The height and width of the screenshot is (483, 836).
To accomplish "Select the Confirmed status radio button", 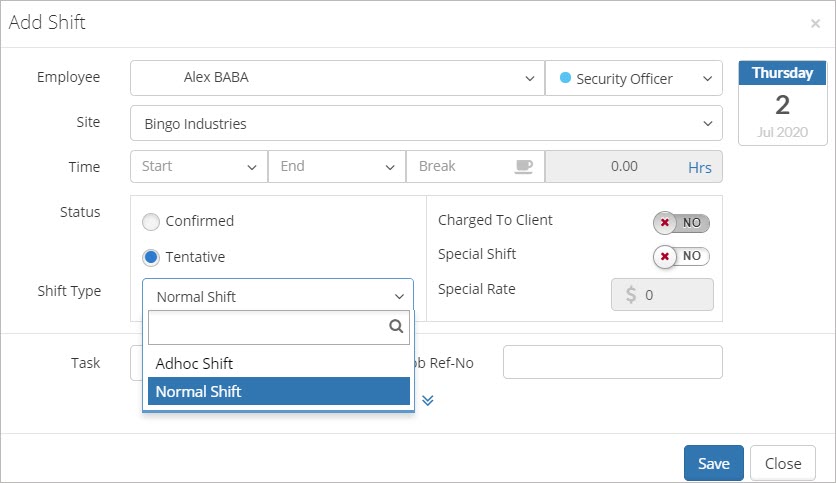I will (151, 221).
